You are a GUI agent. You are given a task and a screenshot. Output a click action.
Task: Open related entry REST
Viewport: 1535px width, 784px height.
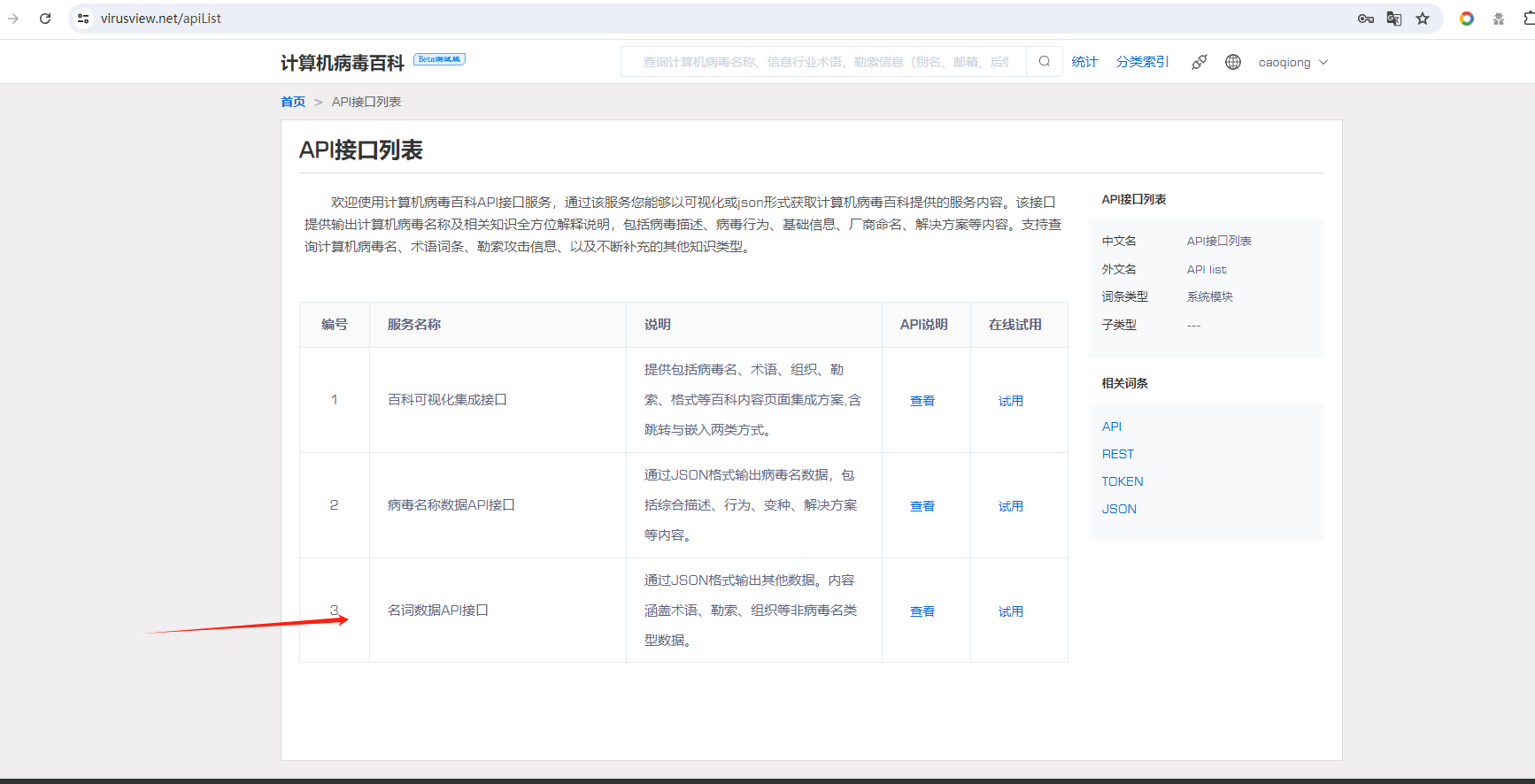pyautogui.click(x=1118, y=454)
